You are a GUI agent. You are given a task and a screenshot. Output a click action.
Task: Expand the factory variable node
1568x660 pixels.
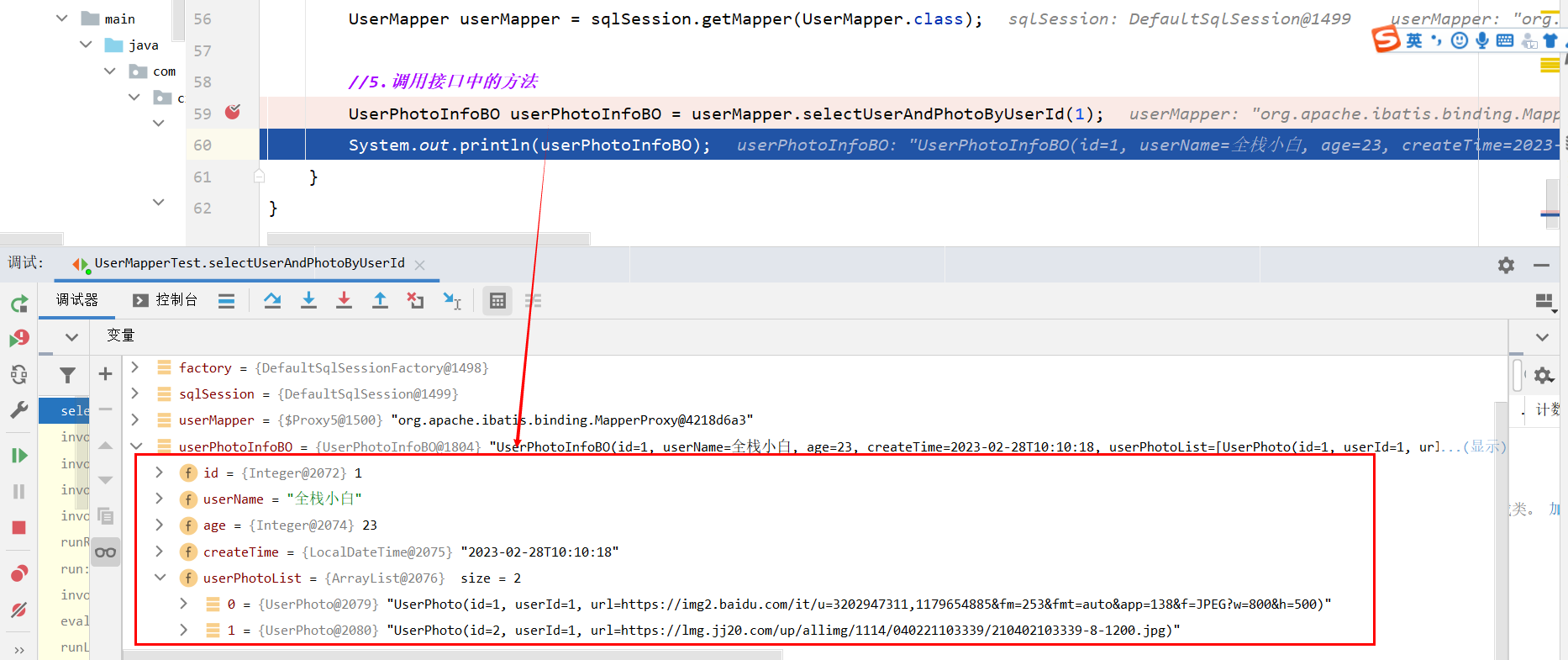(x=134, y=367)
